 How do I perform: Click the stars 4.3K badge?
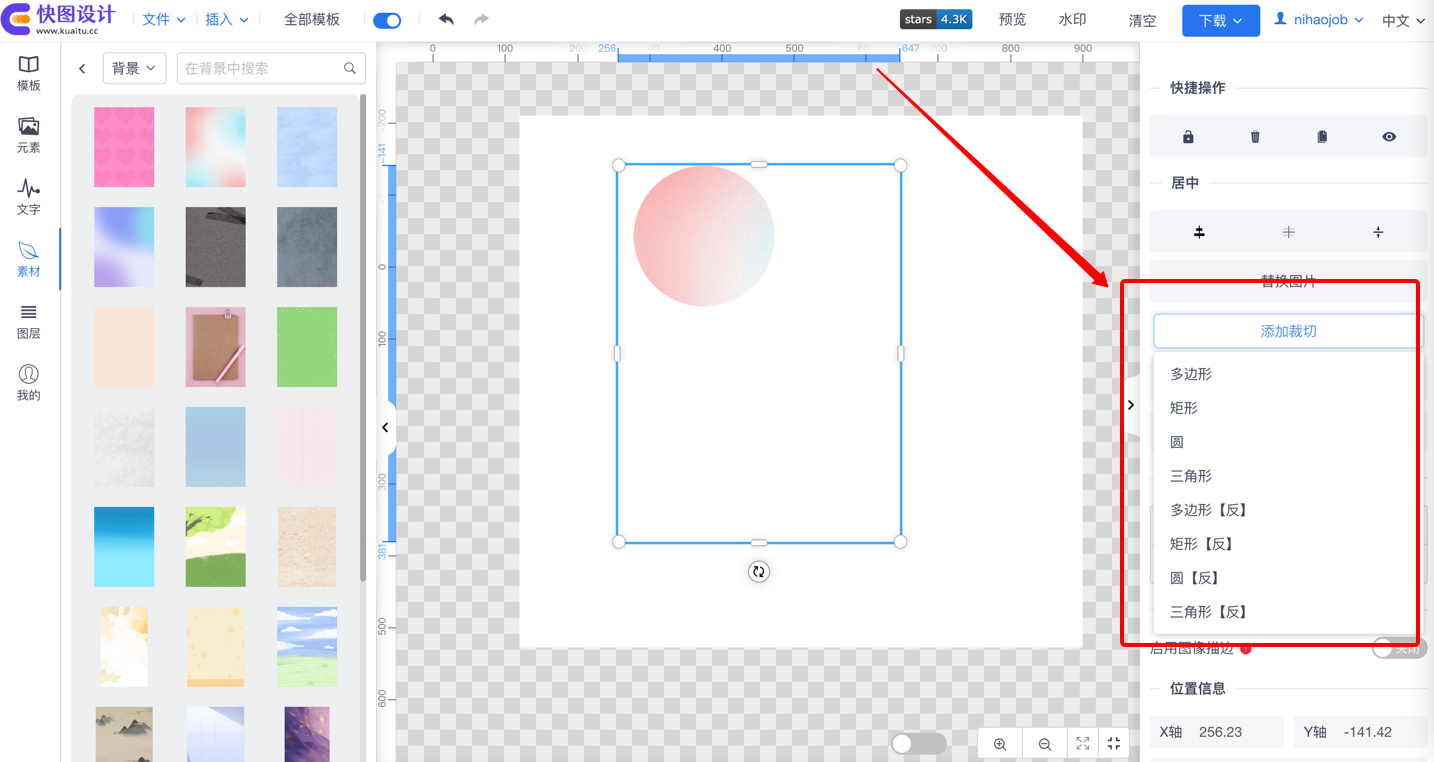click(936, 19)
